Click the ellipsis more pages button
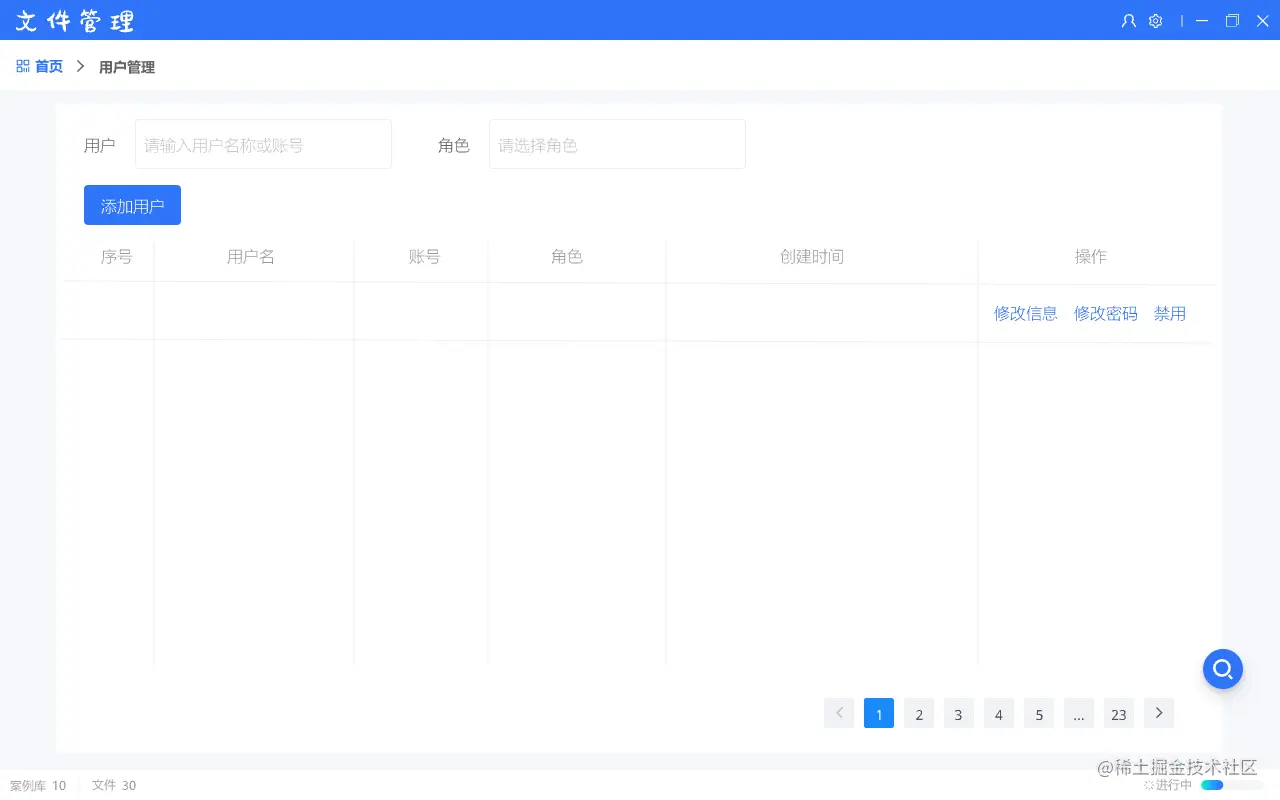This screenshot has width=1280, height=800. tap(1079, 713)
